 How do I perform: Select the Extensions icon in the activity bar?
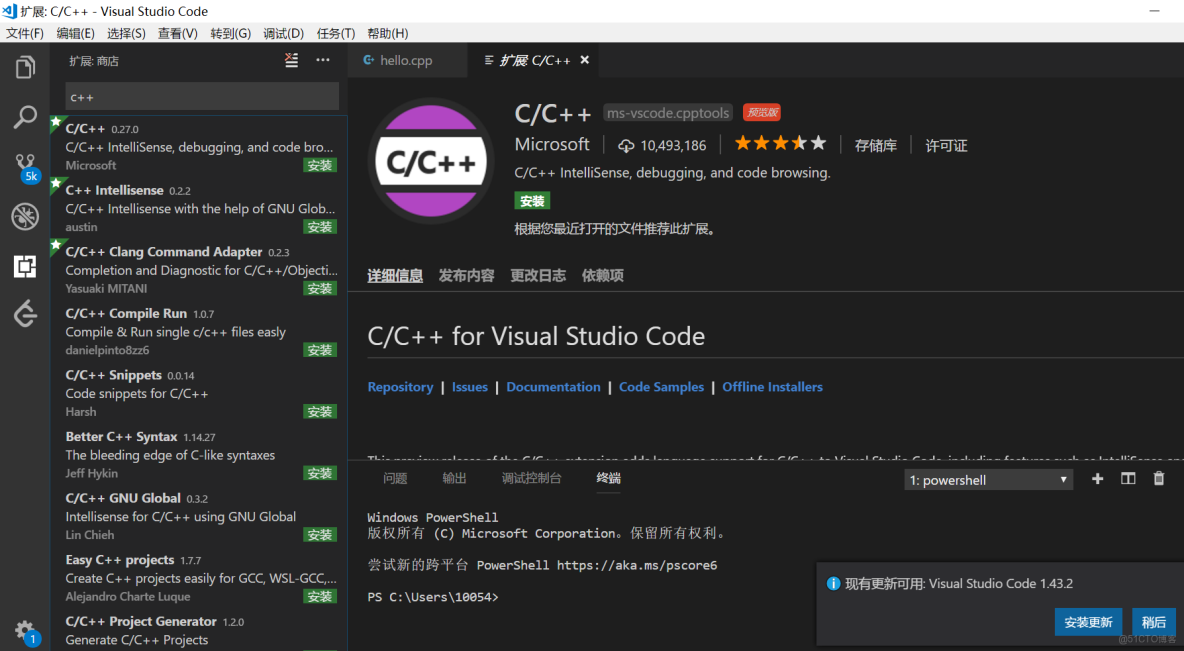[24, 266]
